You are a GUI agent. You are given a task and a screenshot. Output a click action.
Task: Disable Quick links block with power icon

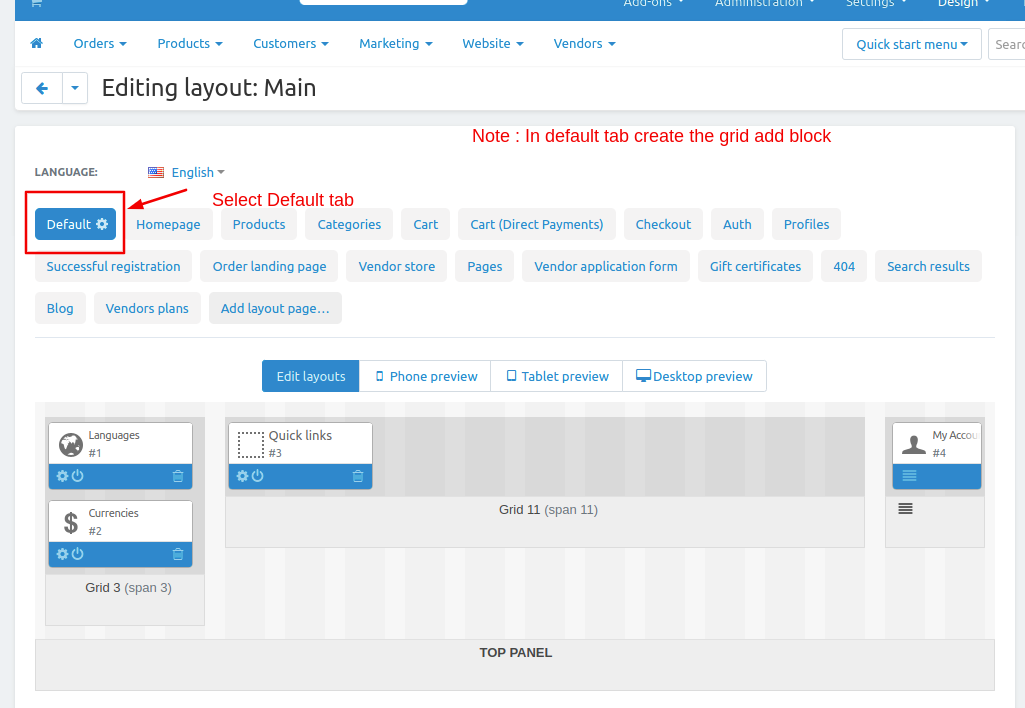pyautogui.click(x=258, y=476)
